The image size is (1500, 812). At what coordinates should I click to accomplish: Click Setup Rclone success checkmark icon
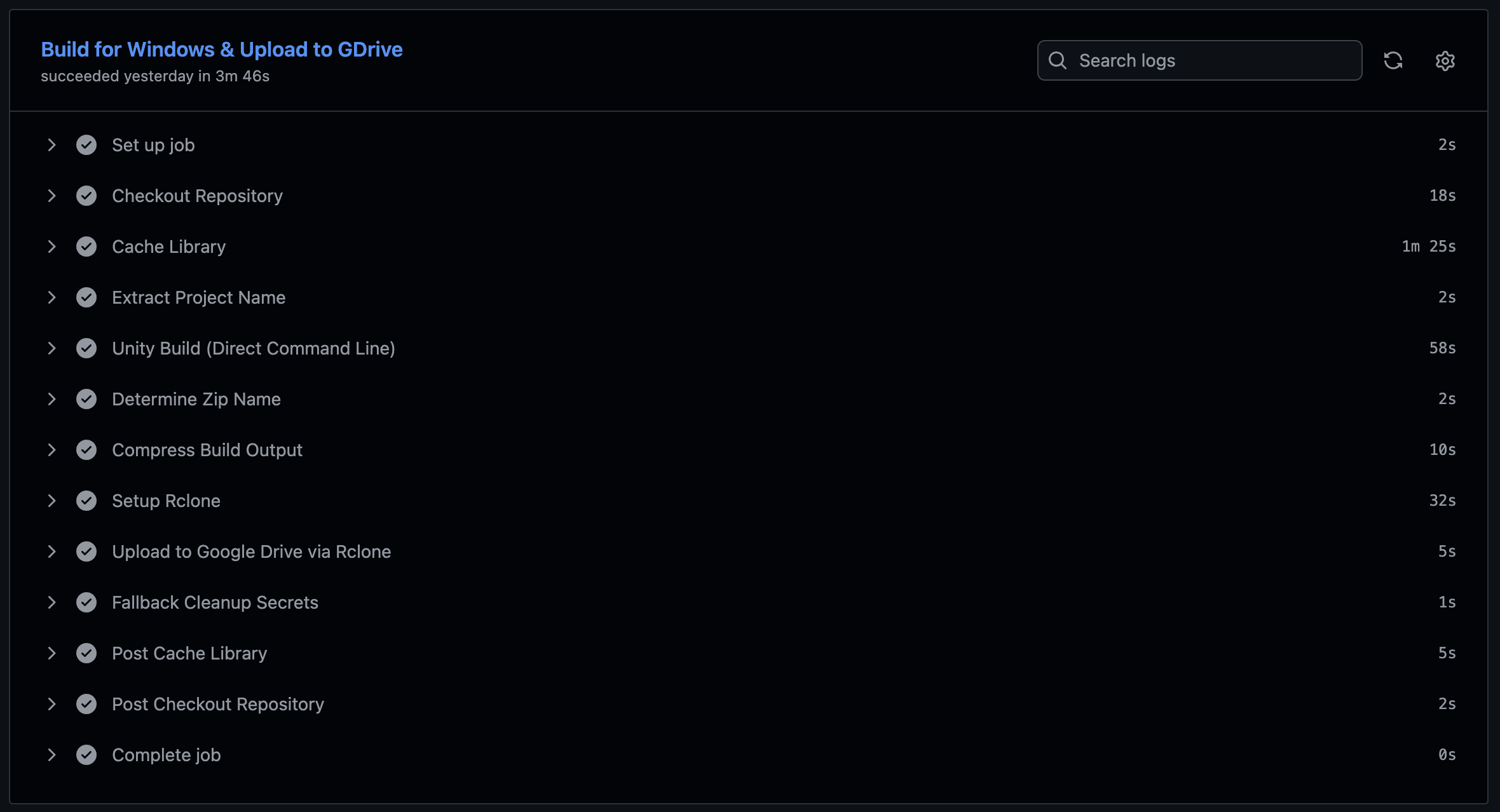point(86,501)
